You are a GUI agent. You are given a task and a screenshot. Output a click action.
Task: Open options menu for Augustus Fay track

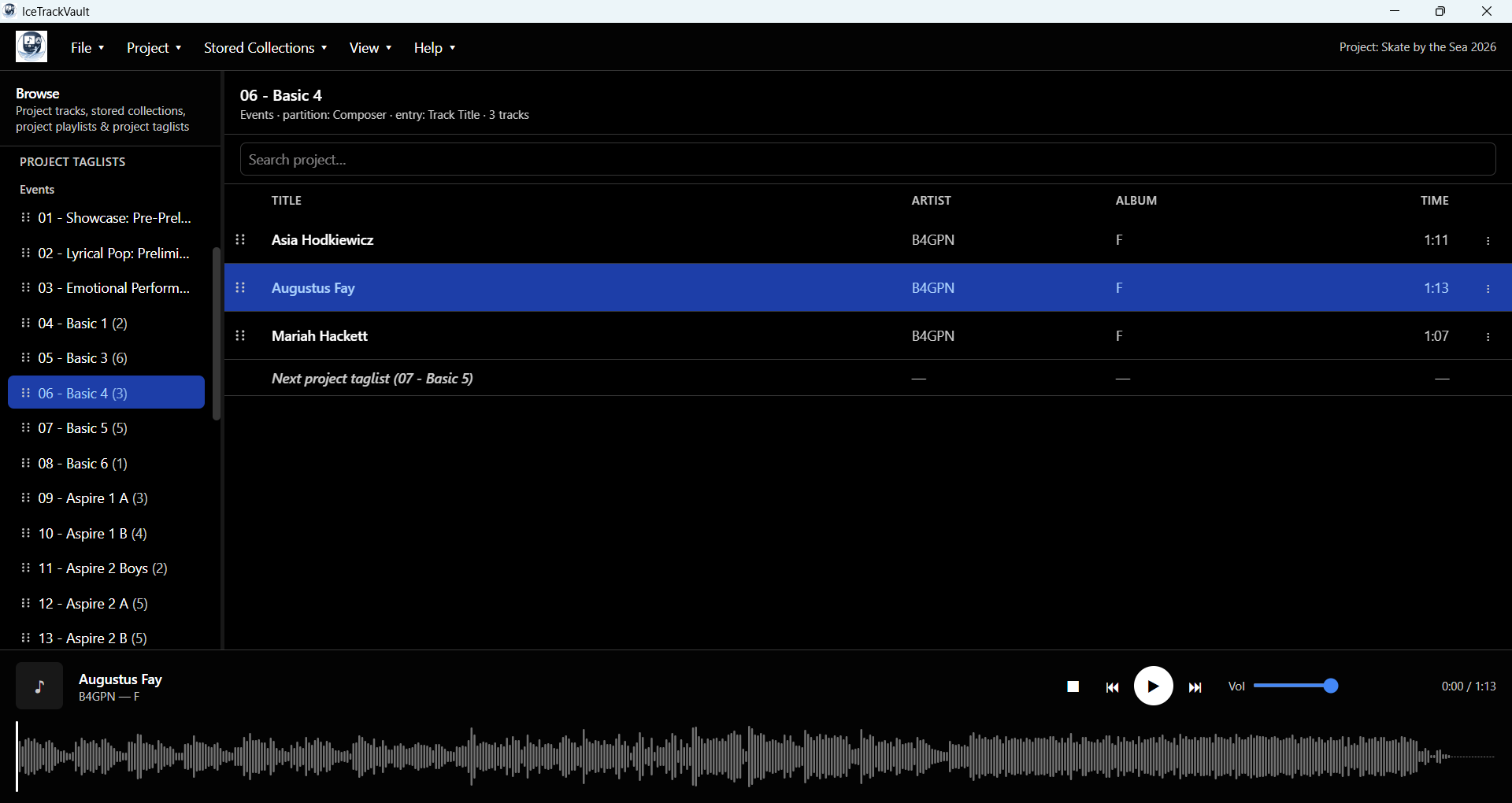pos(1488,288)
